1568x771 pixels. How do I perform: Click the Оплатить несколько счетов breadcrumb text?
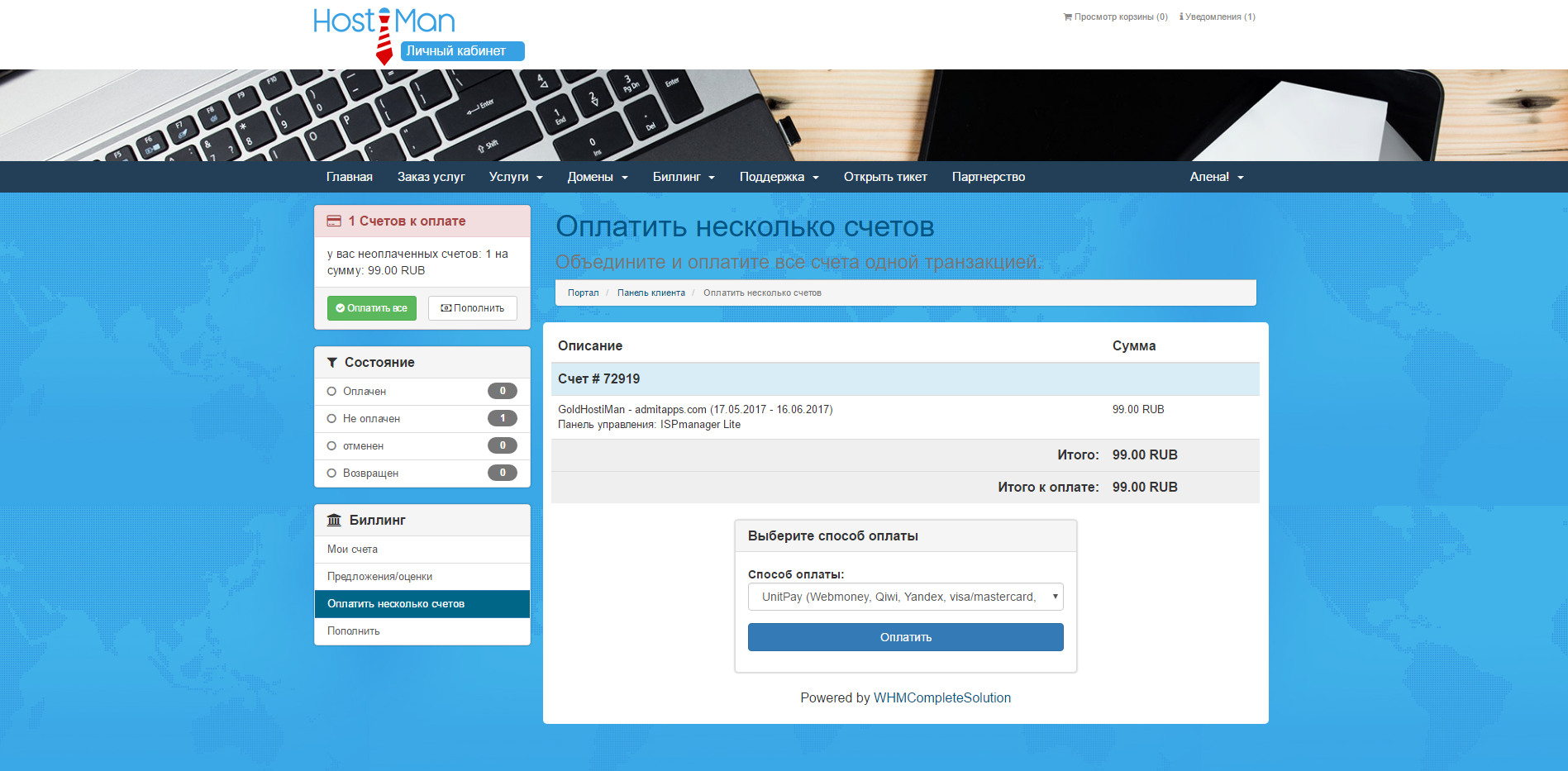pyautogui.click(x=762, y=293)
